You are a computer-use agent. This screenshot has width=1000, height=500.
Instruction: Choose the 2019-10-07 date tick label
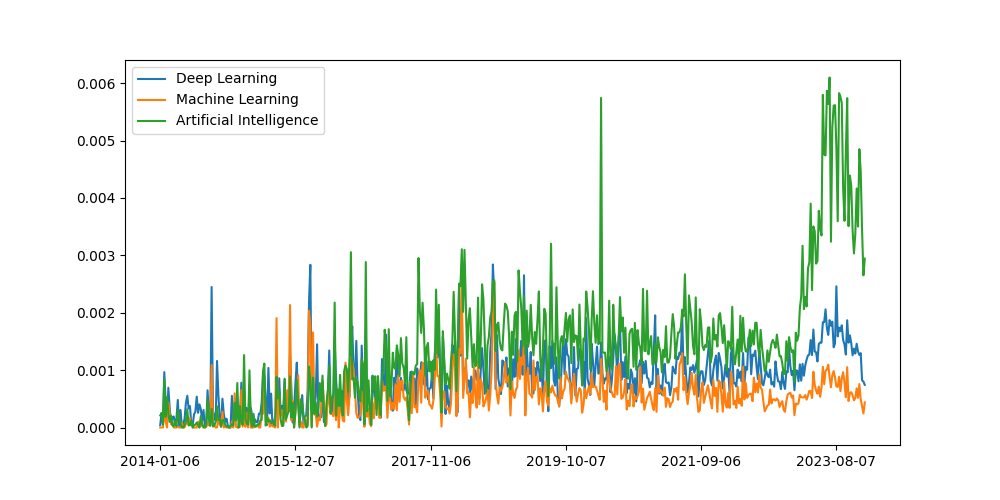click(x=566, y=462)
